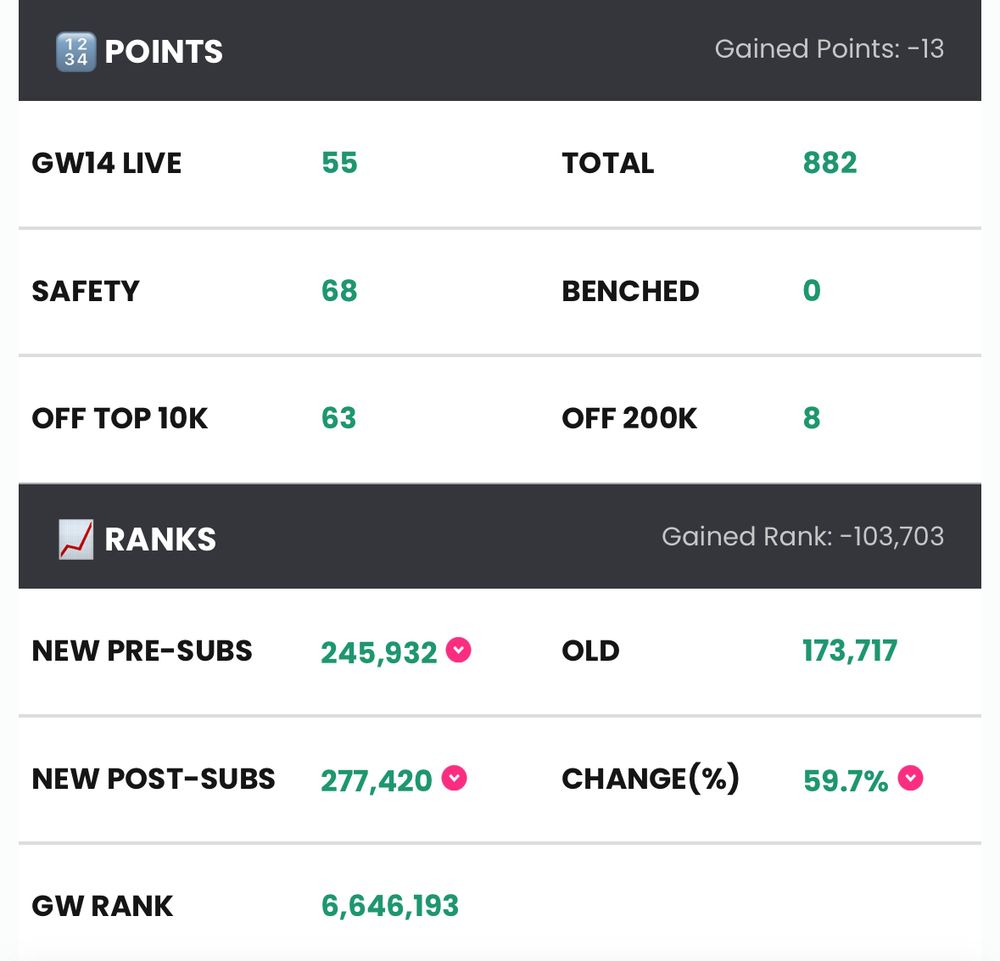
Task: Click the Gained Rank: -103,703 text
Action: [803, 537]
